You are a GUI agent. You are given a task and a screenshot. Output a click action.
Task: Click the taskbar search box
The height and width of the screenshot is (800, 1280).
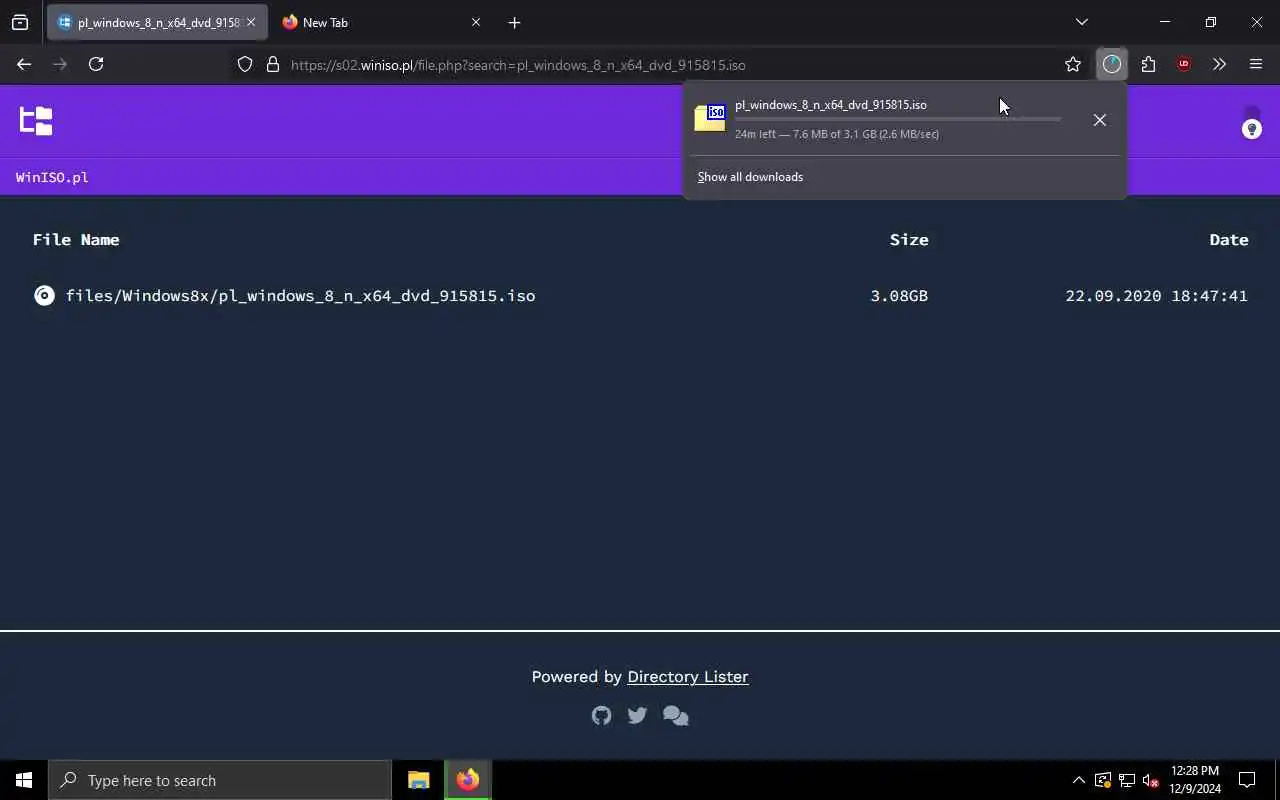[220, 780]
